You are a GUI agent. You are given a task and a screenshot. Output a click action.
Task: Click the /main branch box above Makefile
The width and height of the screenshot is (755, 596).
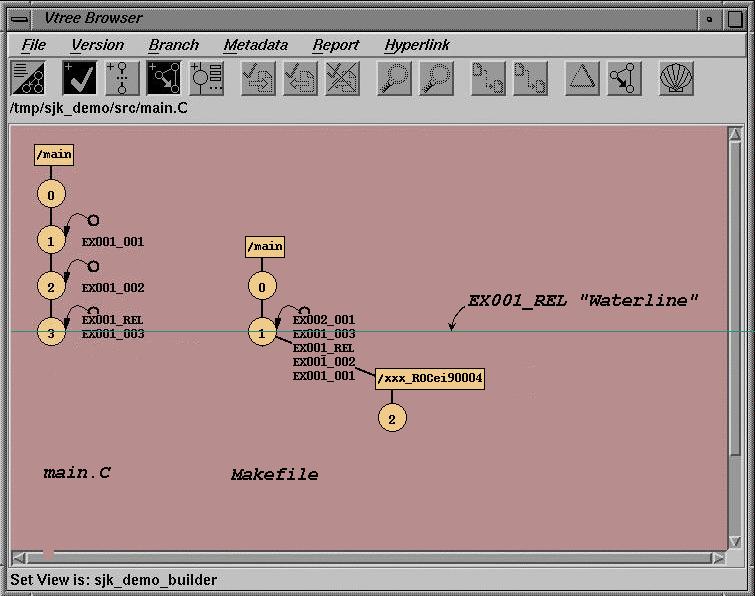point(265,247)
